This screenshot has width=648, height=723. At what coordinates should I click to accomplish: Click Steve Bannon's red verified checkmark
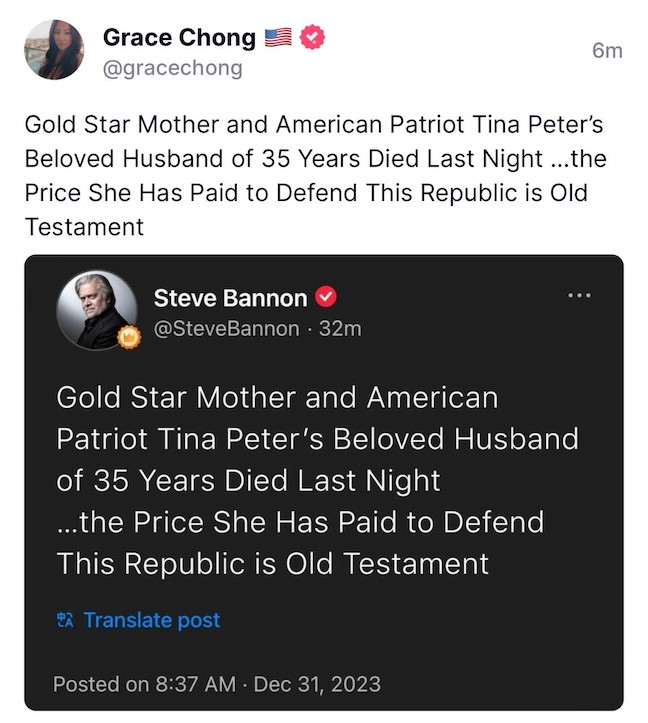[x=326, y=297]
